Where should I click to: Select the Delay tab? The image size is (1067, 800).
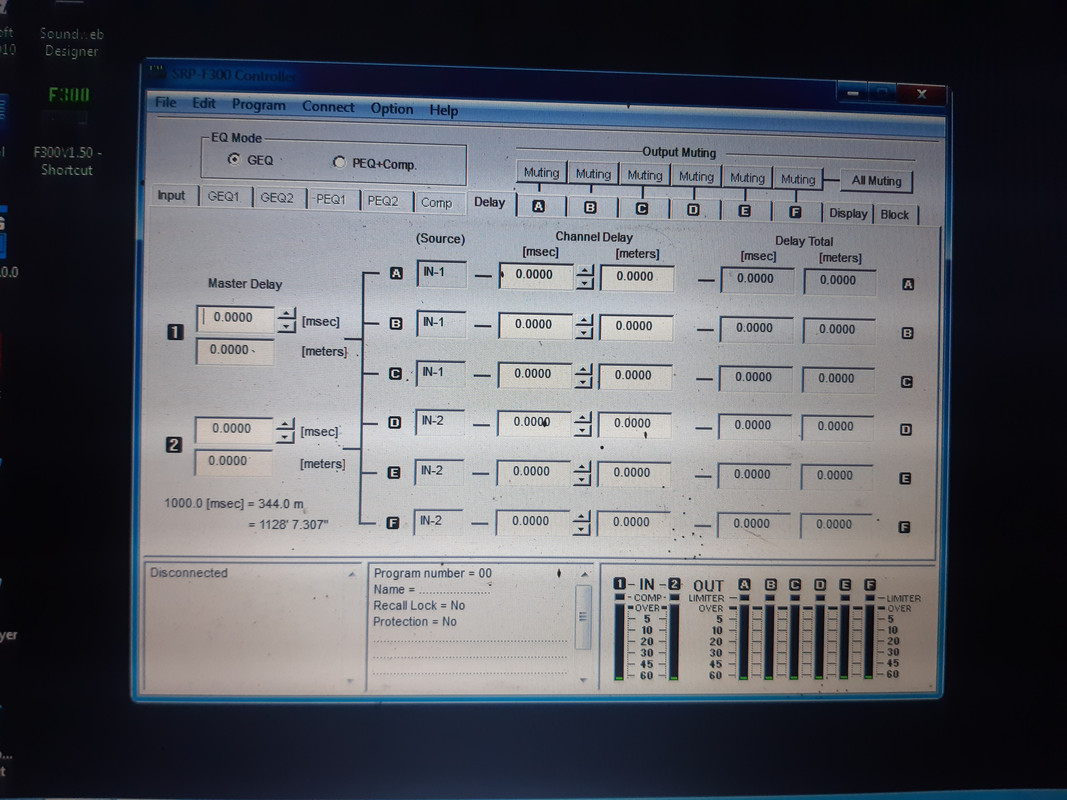(x=489, y=202)
